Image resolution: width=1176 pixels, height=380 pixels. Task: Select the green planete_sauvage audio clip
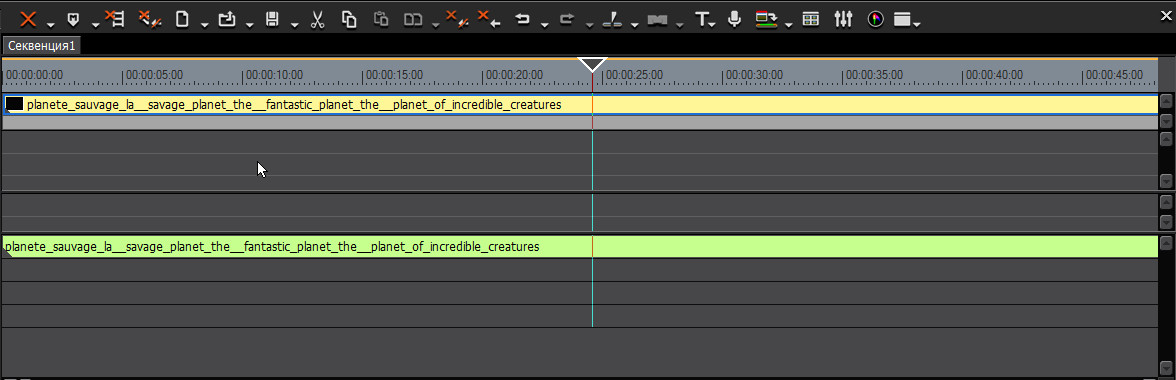tap(580, 247)
